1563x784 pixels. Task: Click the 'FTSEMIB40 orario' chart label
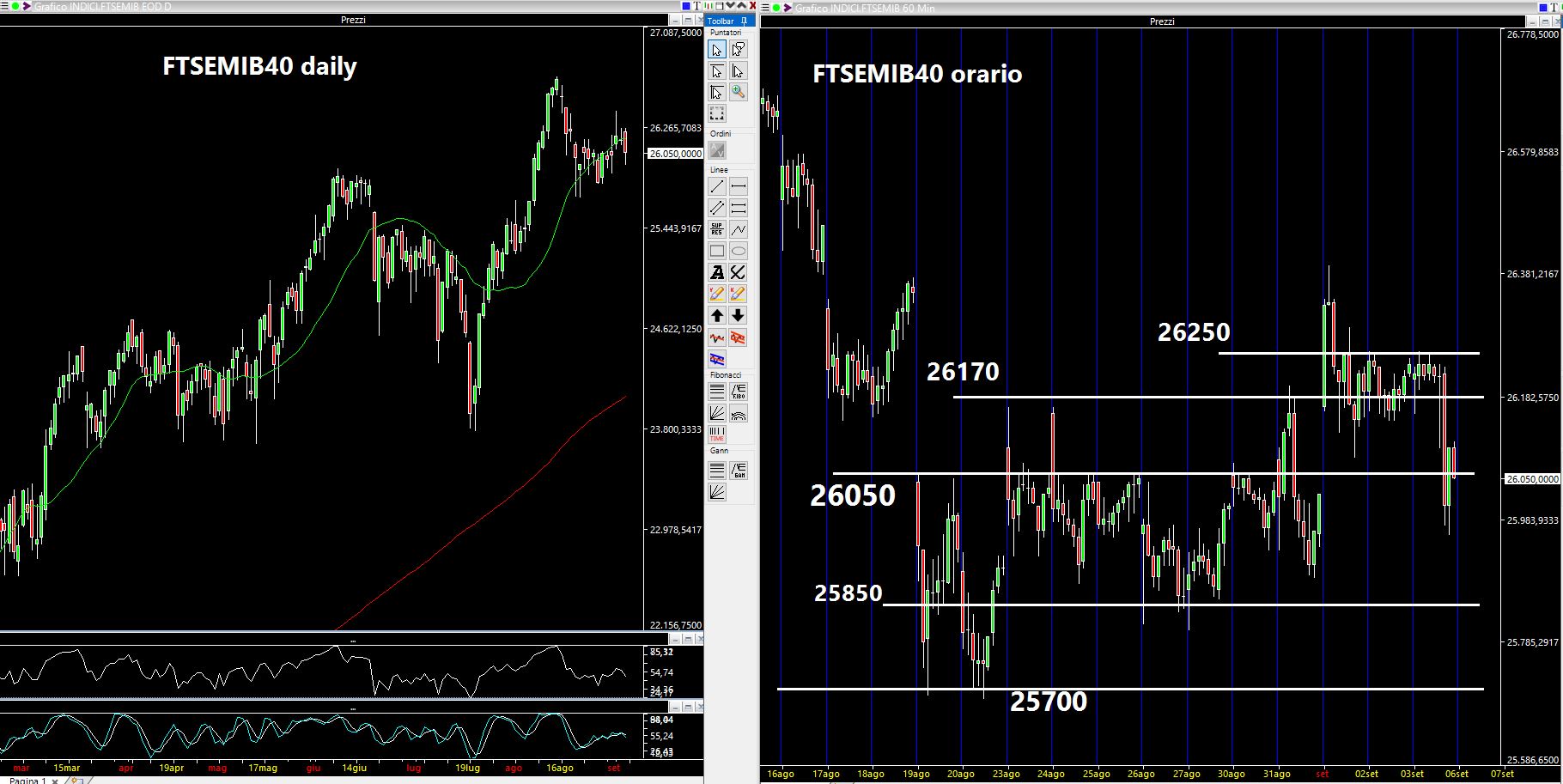pyautogui.click(x=917, y=74)
